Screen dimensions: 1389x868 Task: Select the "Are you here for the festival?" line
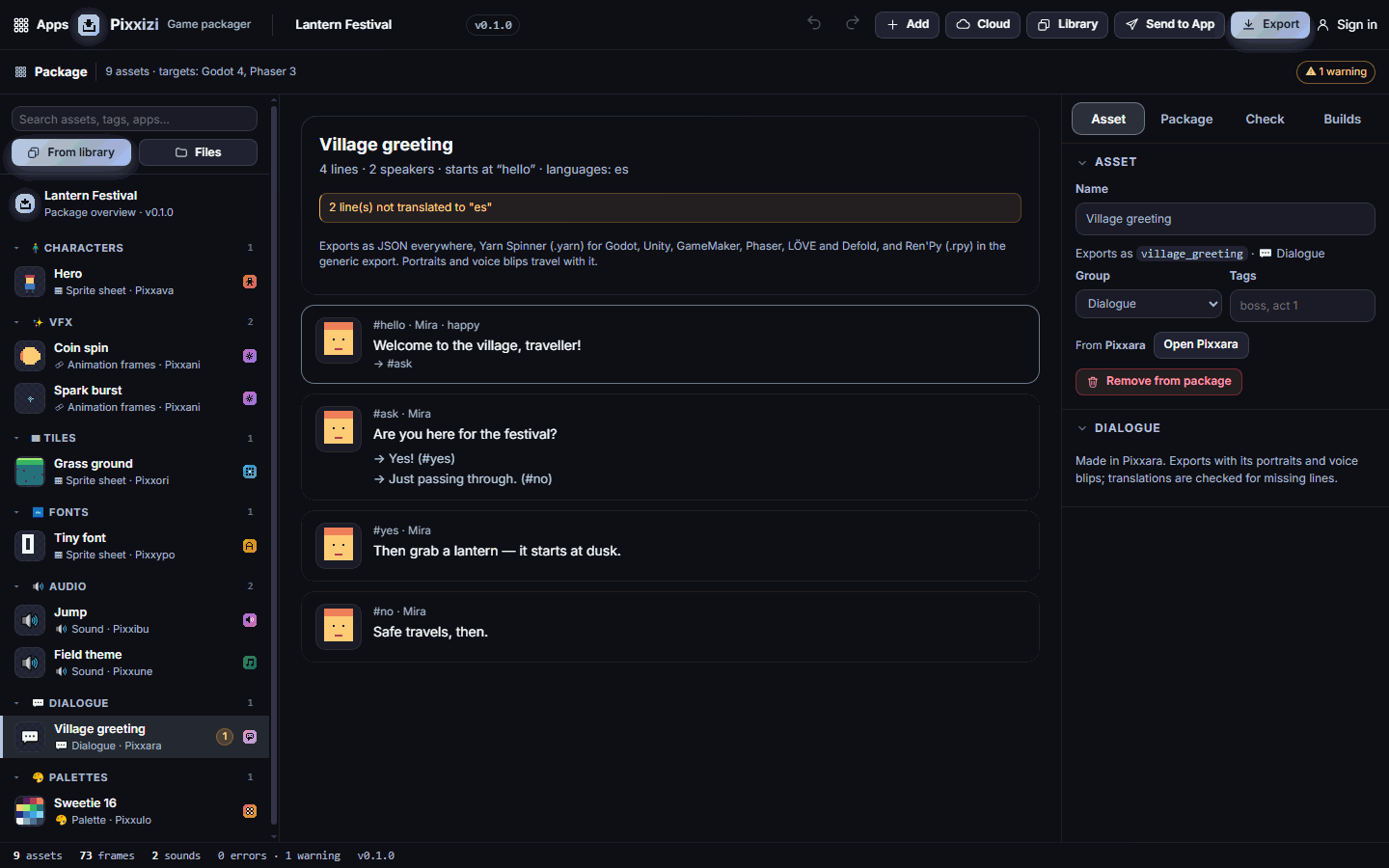click(x=669, y=447)
